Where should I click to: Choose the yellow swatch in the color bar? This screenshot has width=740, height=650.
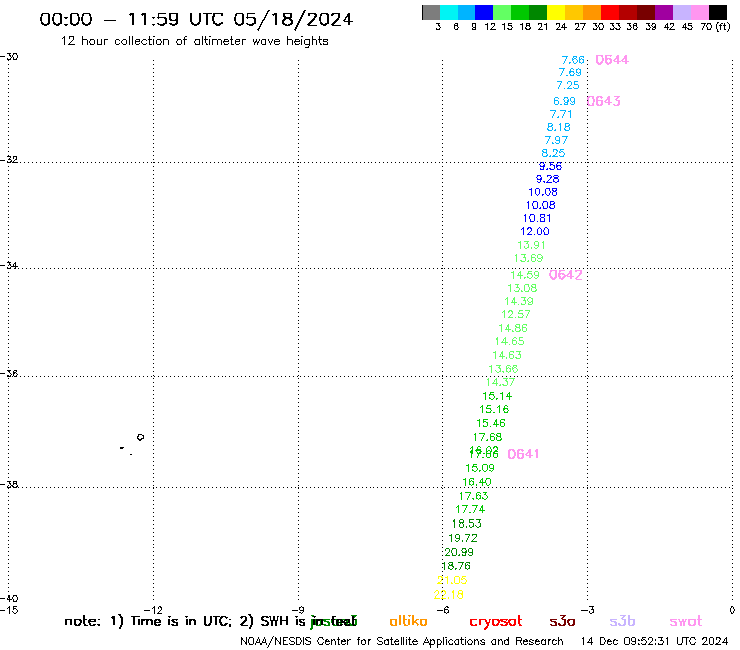tap(556, 12)
